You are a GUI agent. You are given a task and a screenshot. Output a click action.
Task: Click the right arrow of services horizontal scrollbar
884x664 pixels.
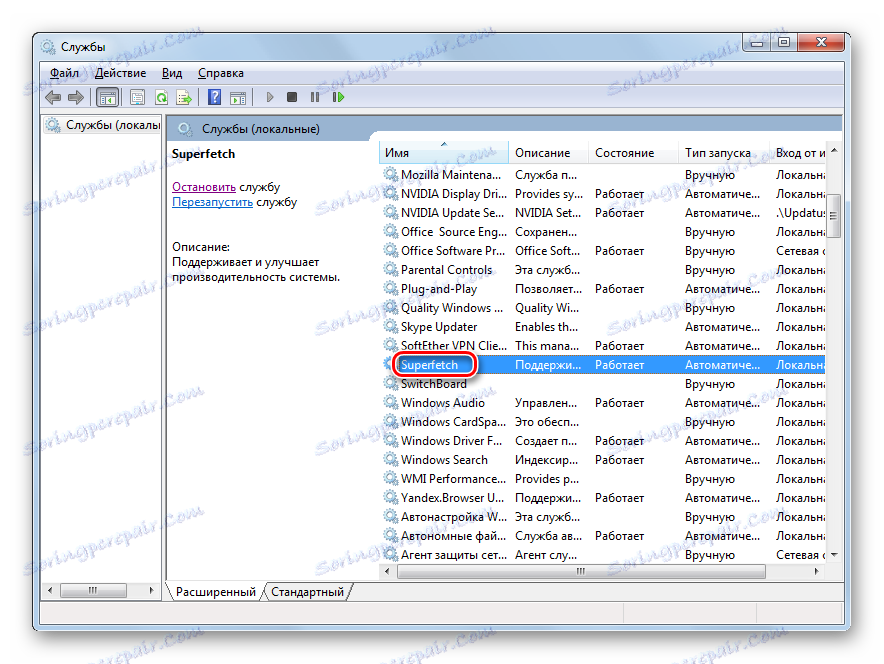click(x=817, y=572)
